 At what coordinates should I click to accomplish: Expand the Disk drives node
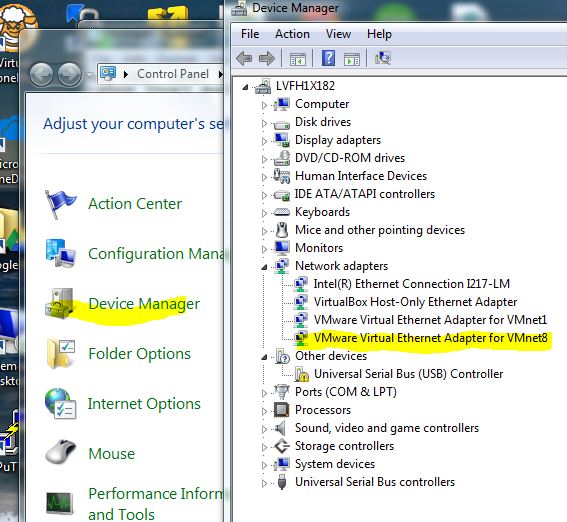(264, 123)
